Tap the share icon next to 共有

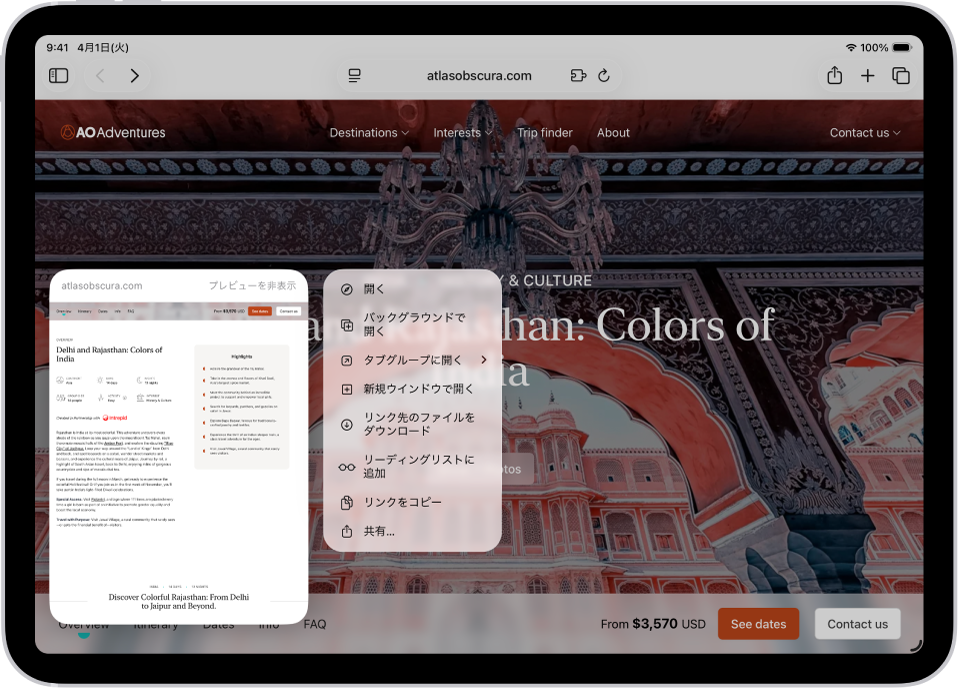tap(347, 531)
